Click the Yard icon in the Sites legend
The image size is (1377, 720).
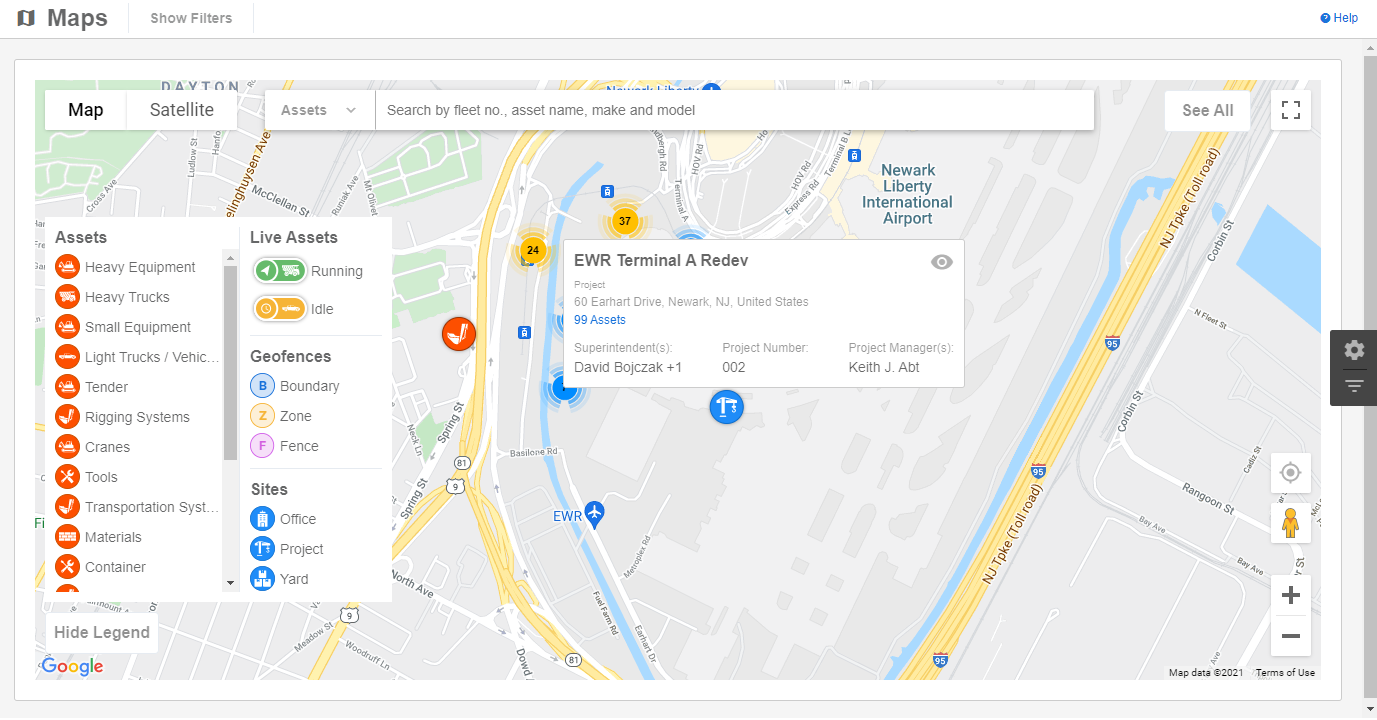262,578
